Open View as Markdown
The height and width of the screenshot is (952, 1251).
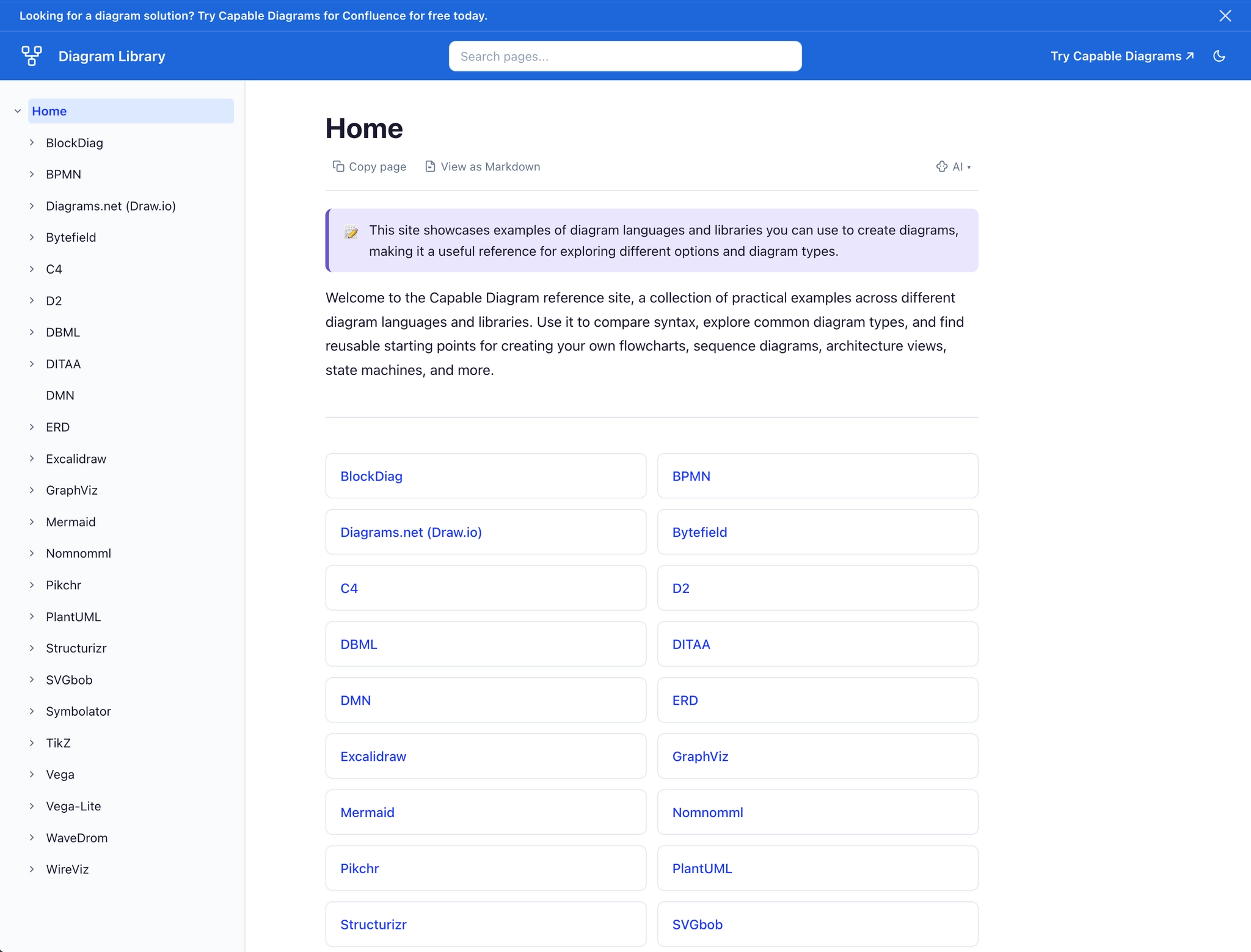483,167
